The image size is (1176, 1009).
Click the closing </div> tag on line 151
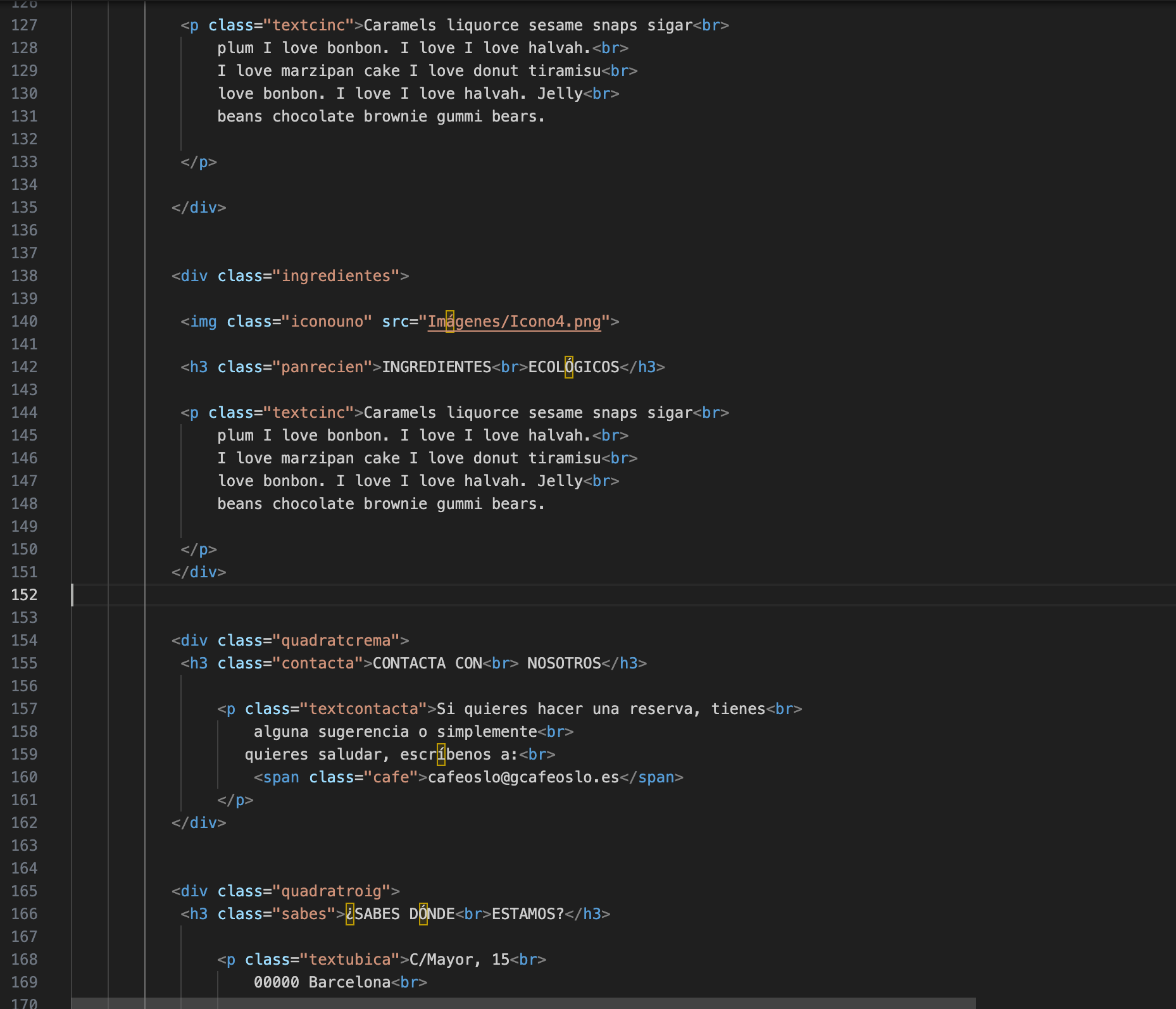199,572
